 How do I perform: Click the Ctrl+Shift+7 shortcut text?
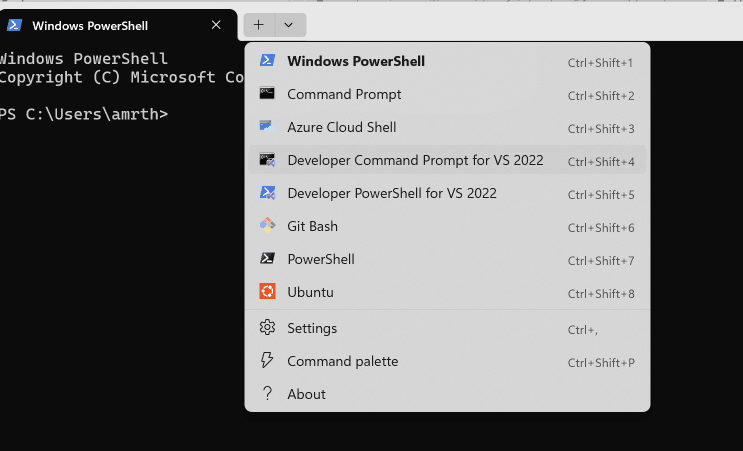(601, 261)
